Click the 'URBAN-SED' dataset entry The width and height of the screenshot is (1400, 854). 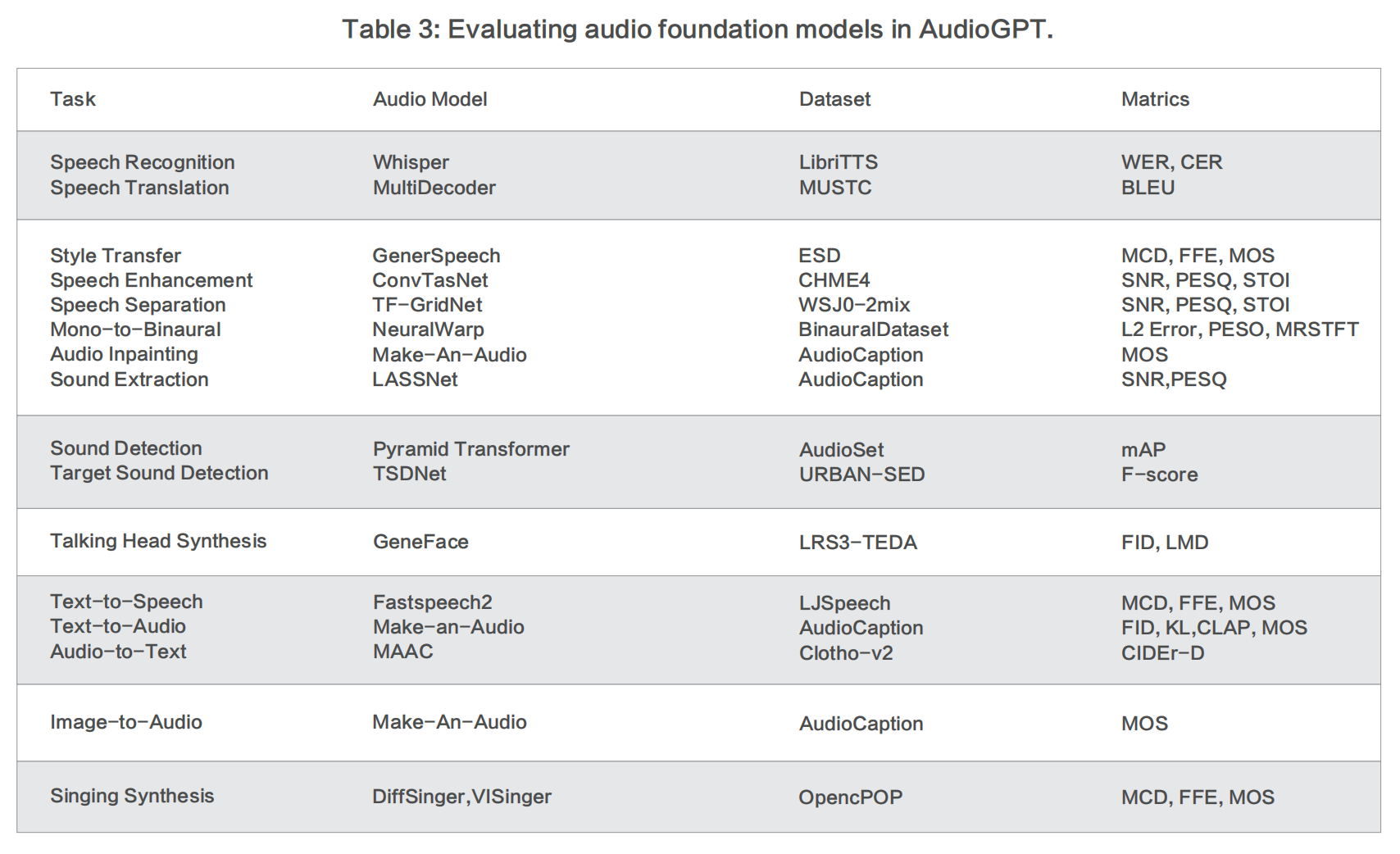coord(861,475)
